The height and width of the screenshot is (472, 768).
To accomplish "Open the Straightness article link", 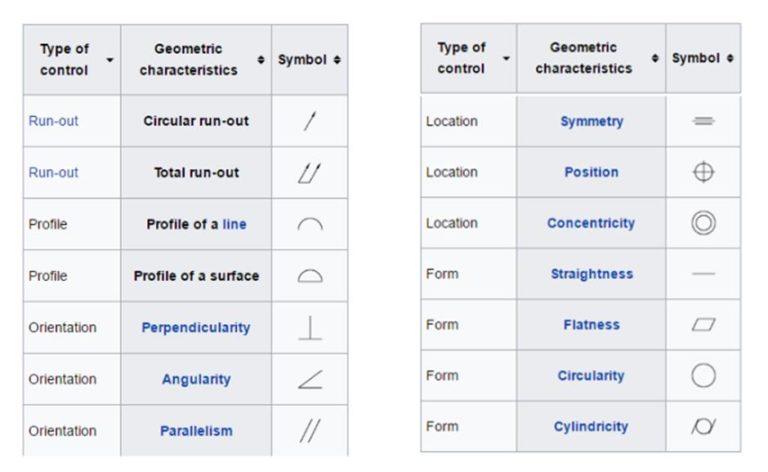I will point(591,274).
